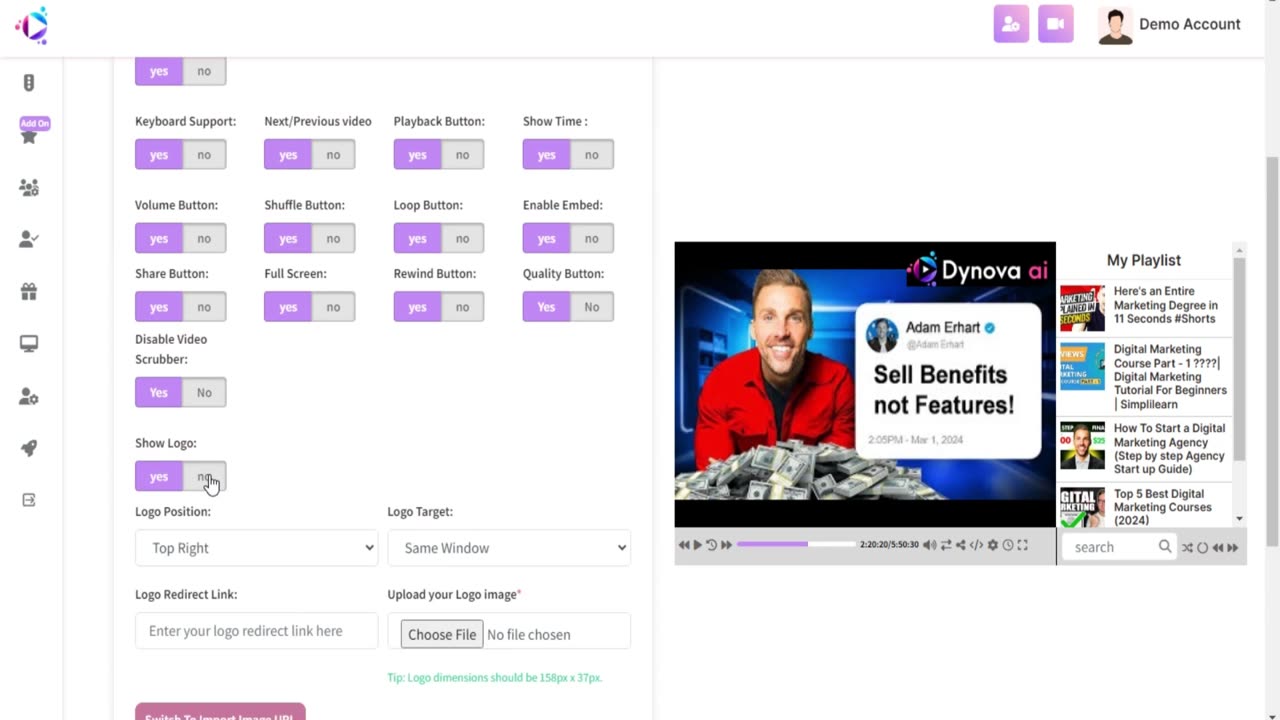The image size is (1280, 720).
Task: Open the user-check sidebar icon
Action: click(29, 239)
